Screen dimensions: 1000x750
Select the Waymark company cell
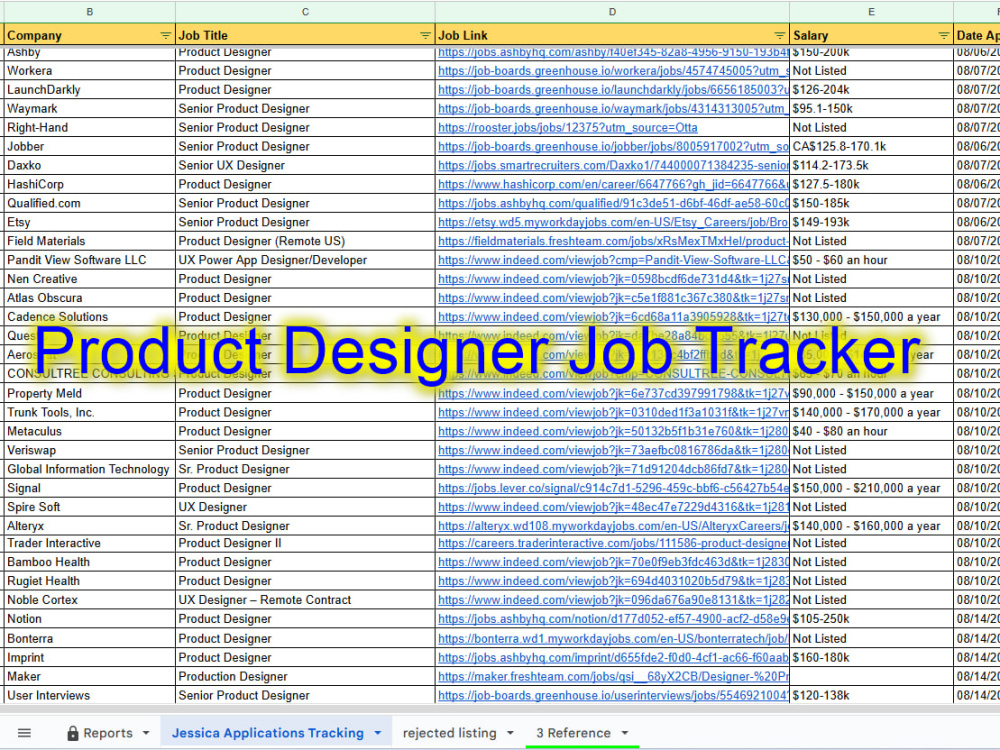click(x=89, y=108)
